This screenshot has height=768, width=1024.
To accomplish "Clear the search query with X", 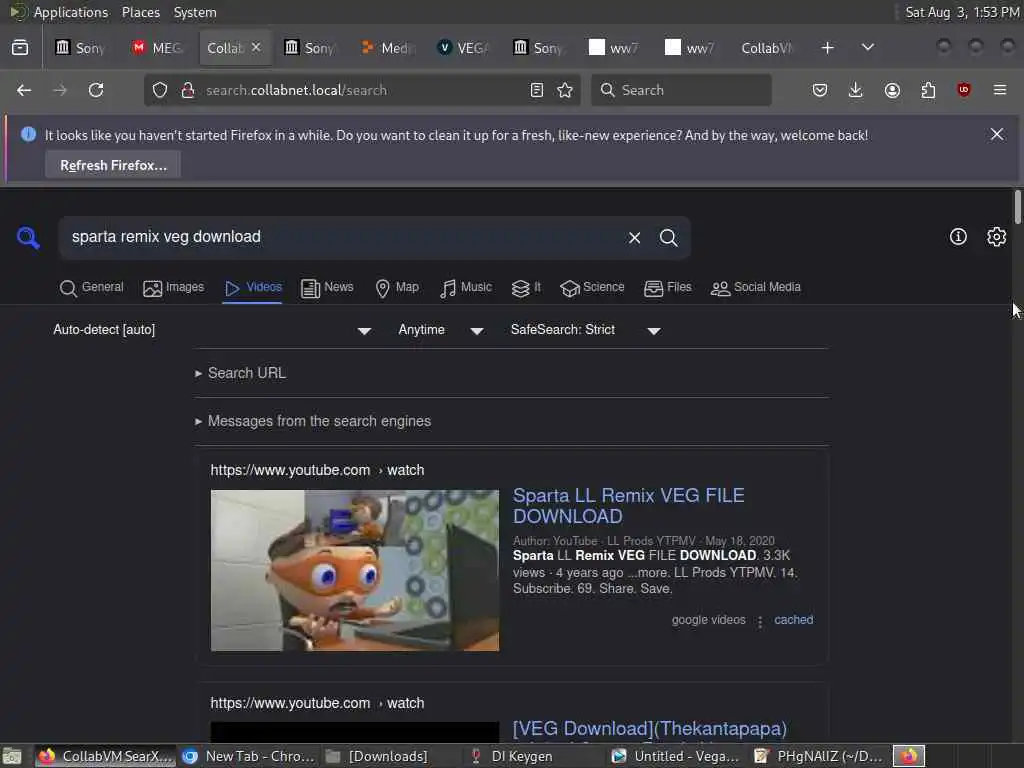I will pyautogui.click(x=634, y=238).
